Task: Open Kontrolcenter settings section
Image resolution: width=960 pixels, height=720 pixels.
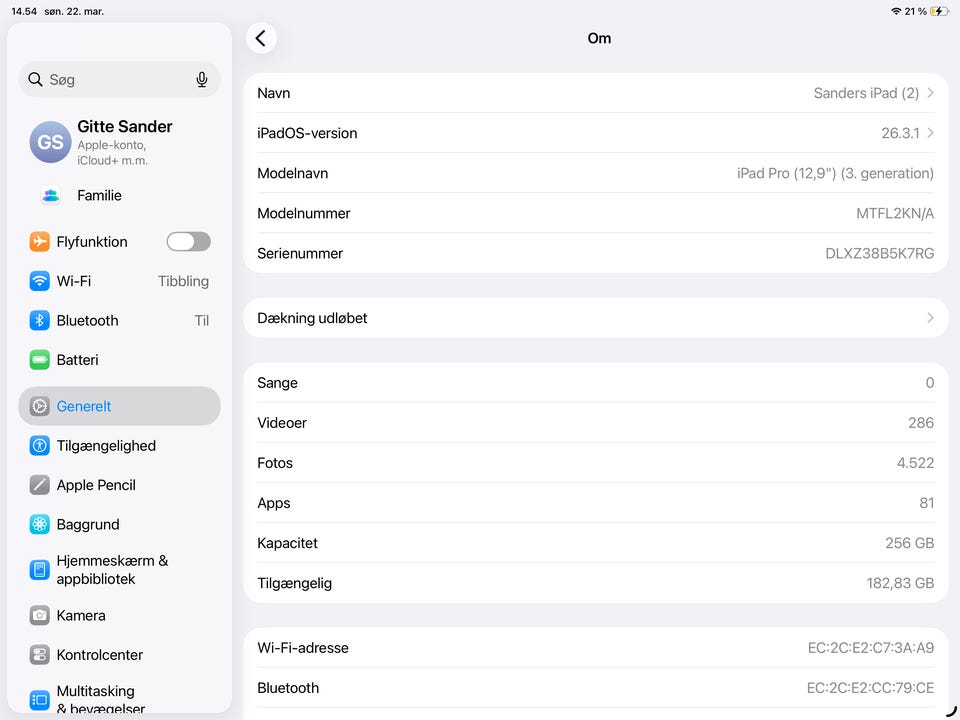Action: [119, 654]
